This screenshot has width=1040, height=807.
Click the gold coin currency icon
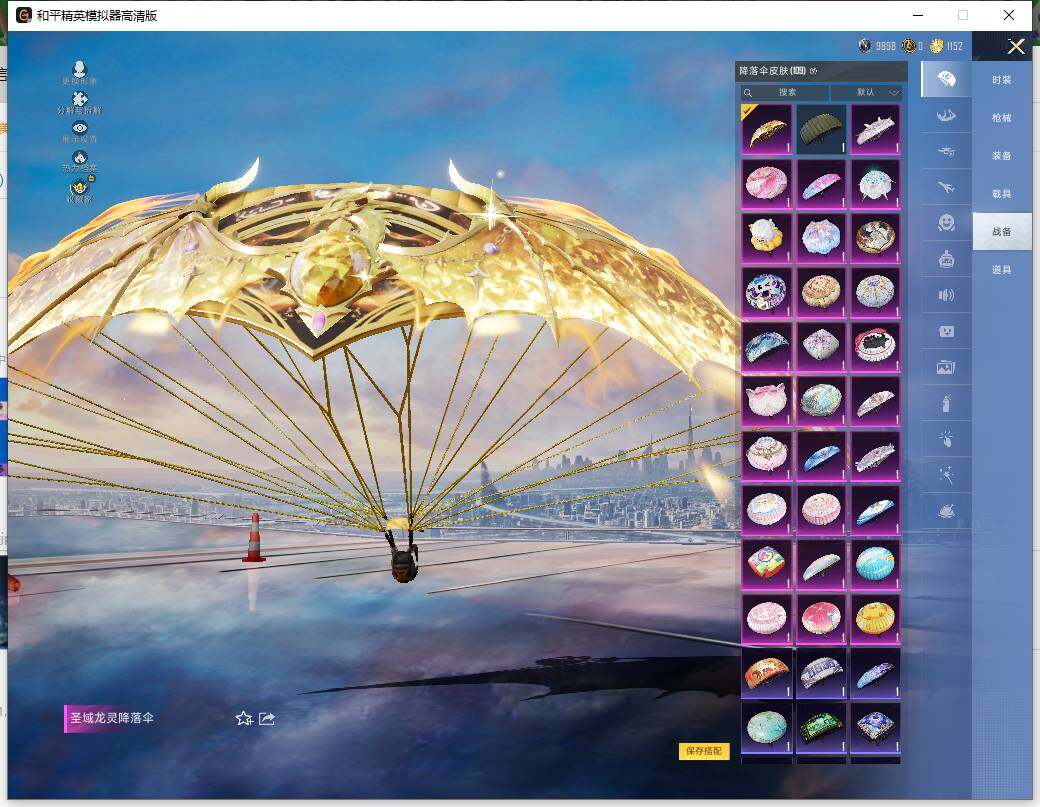click(937, 46)
